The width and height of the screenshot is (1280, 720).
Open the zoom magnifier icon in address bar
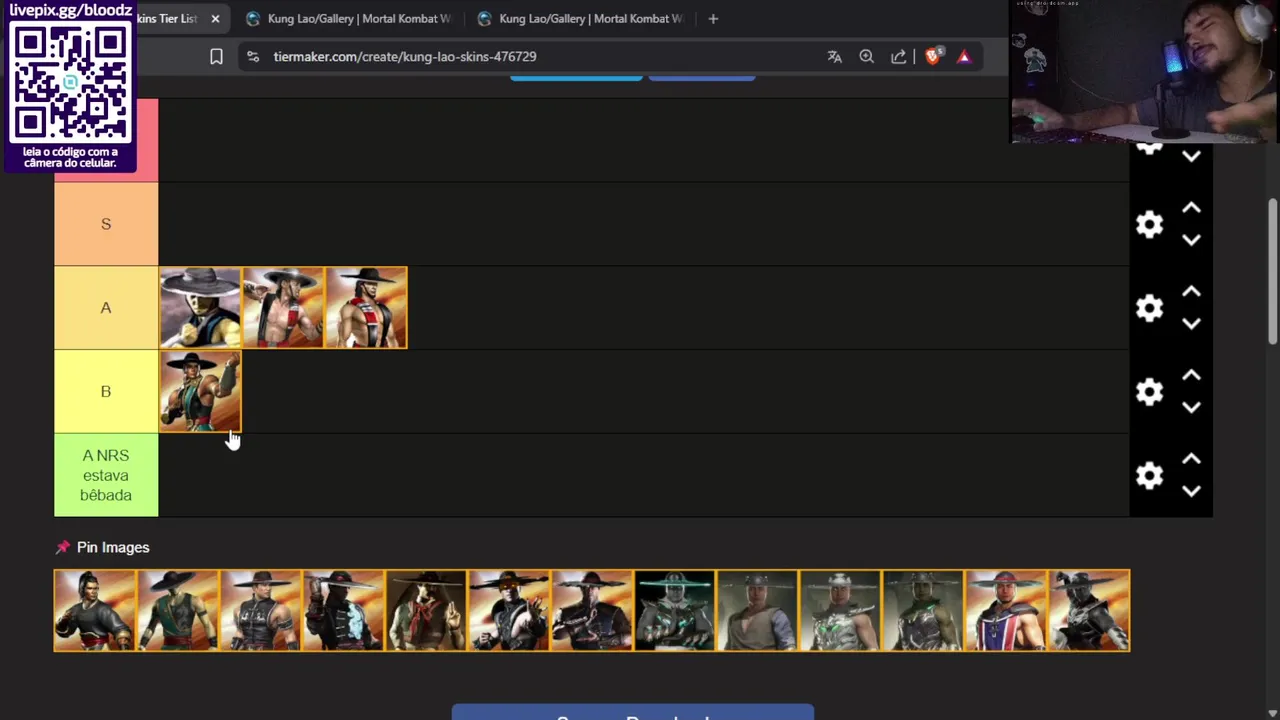click(866, 57)
